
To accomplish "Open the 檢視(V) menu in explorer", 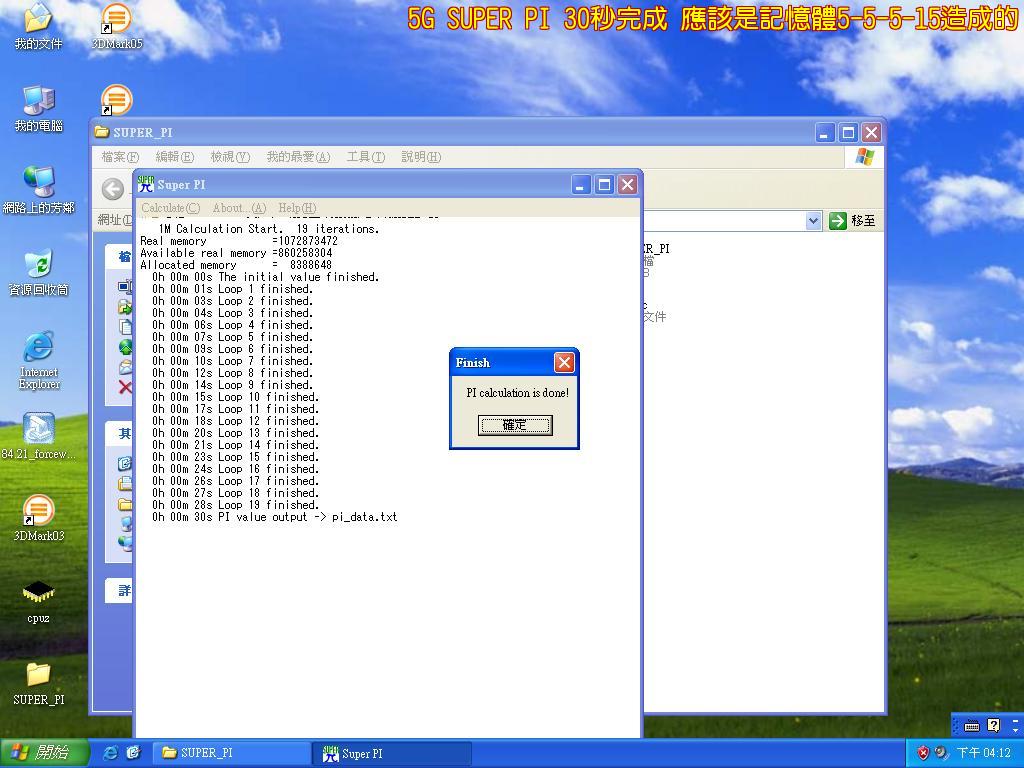I will (230, 157).
